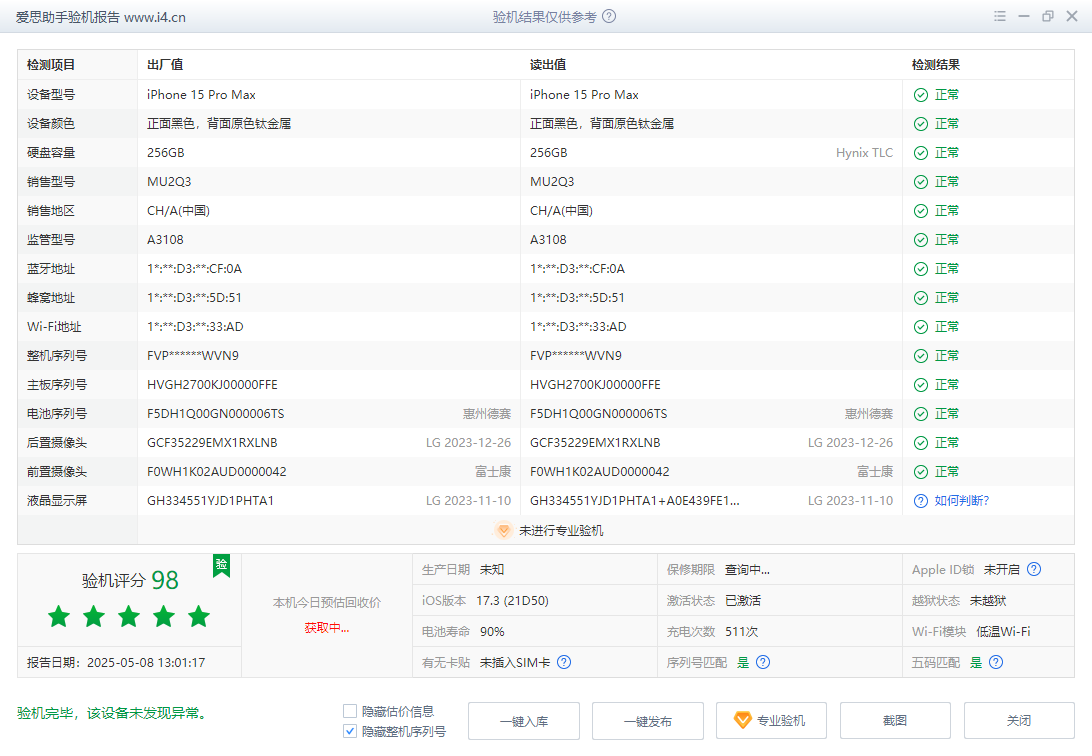
Task: Click the 获取中... price status
Action: pyautogui.click(x=327, y=628)
